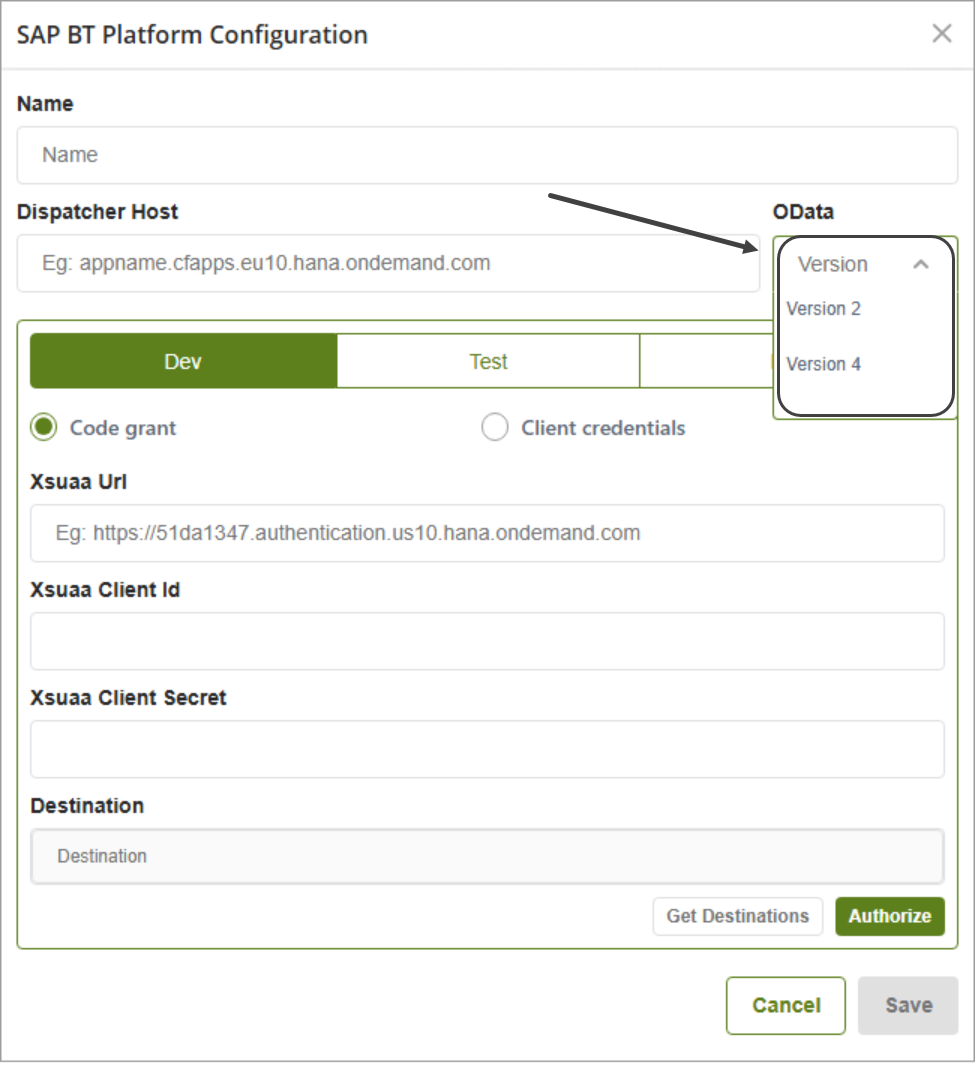Close the SAP BT Platform Configuration dialog
975x1080 pixels.
point(941,34)
